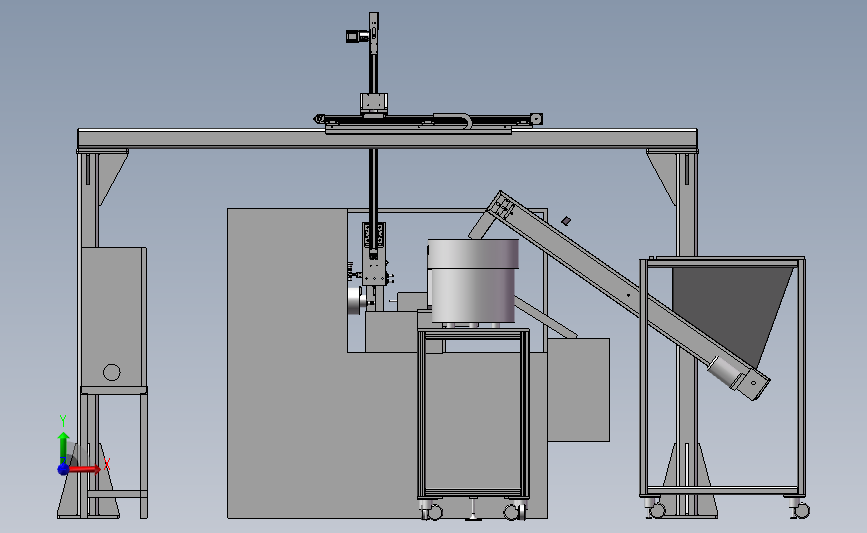867x533 pixels.
Task: Select the leveling foot under feeder stand
Action: click(x=473, y=510)
